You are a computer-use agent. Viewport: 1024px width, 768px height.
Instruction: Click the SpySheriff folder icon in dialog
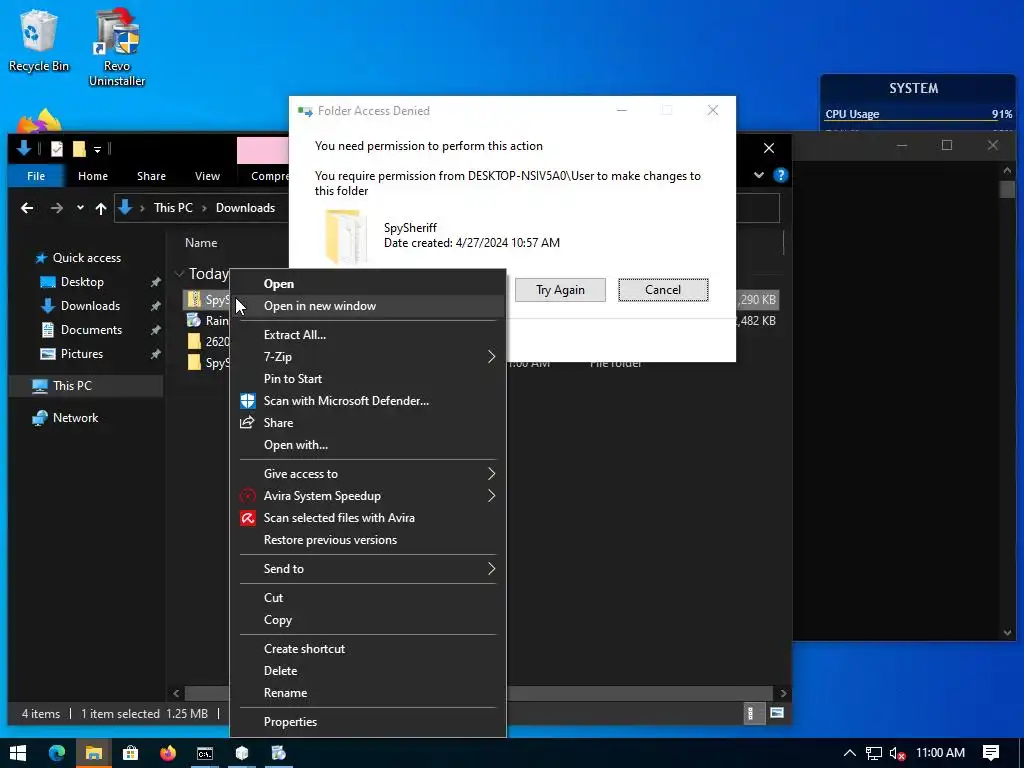pyautogui.click(x=345, y=236)
